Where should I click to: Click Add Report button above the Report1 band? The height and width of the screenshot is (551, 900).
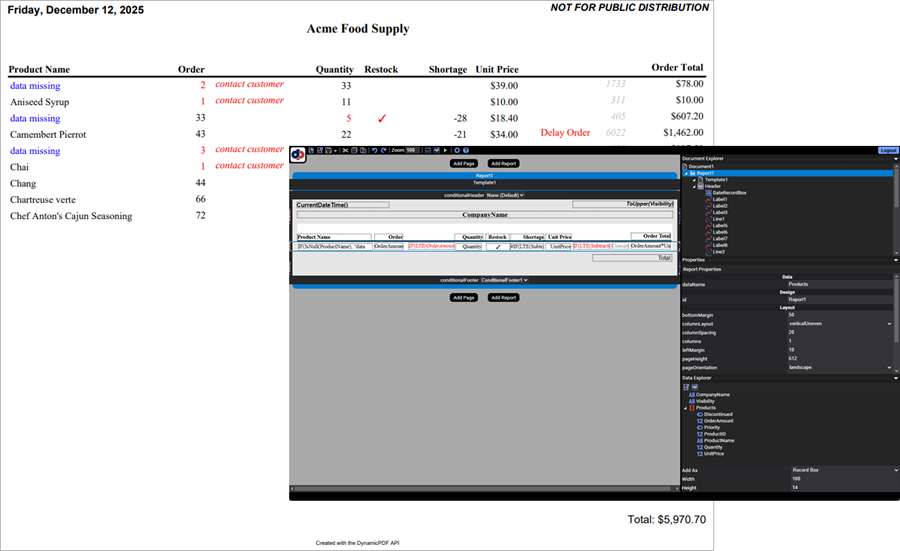pyautogui.click(x=503, y=163)
